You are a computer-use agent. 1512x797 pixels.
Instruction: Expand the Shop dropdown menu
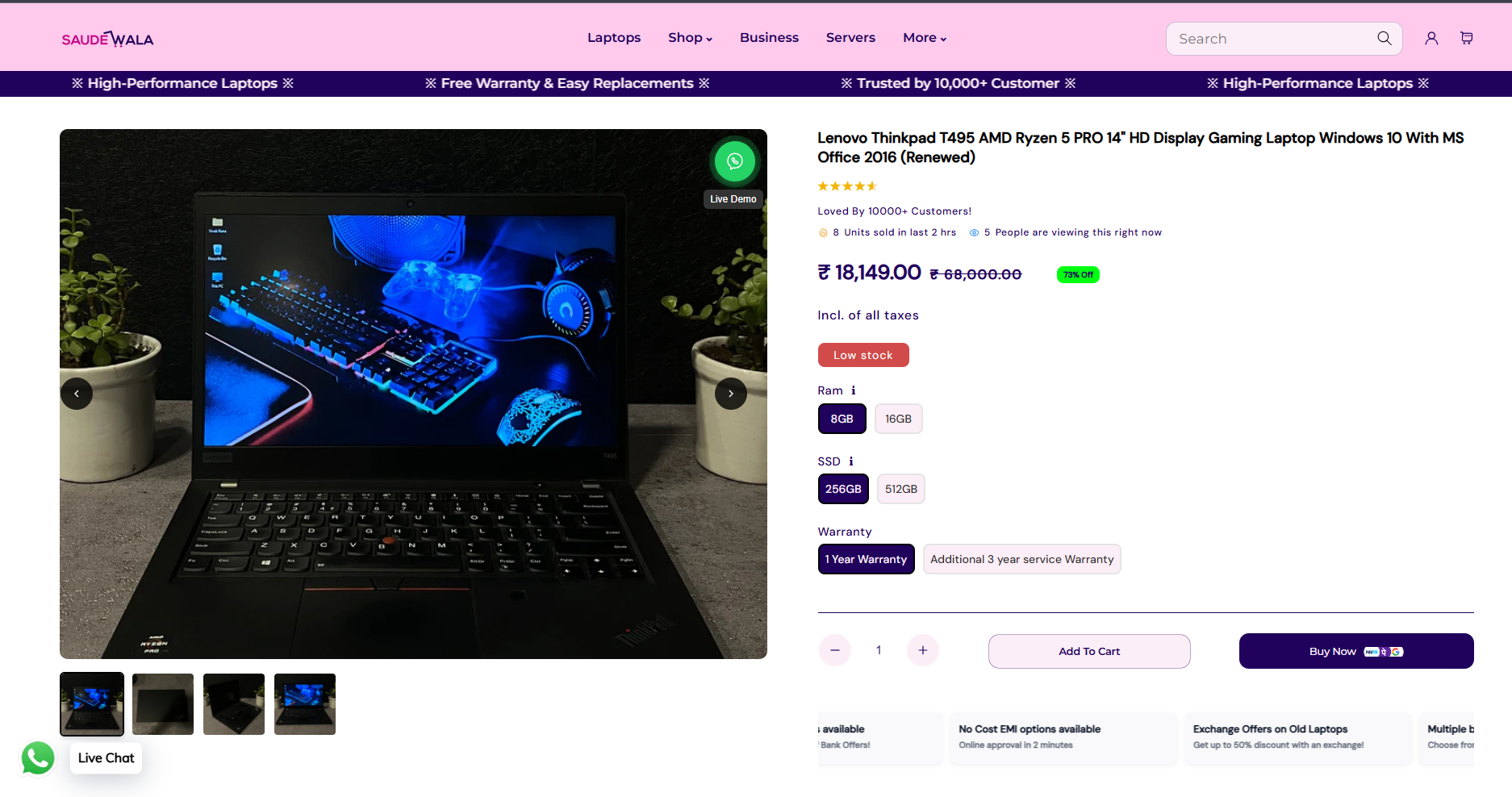(690, 38)
